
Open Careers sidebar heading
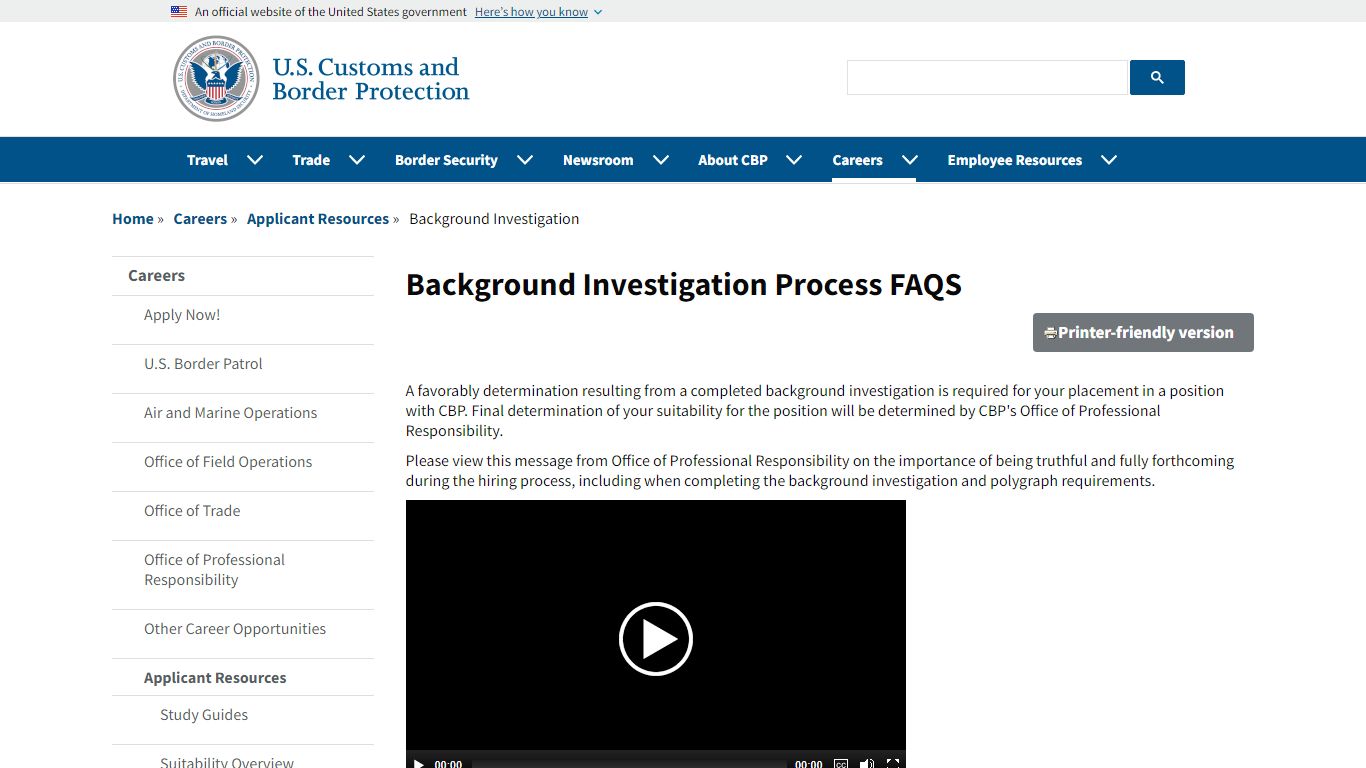pos(156,276)
